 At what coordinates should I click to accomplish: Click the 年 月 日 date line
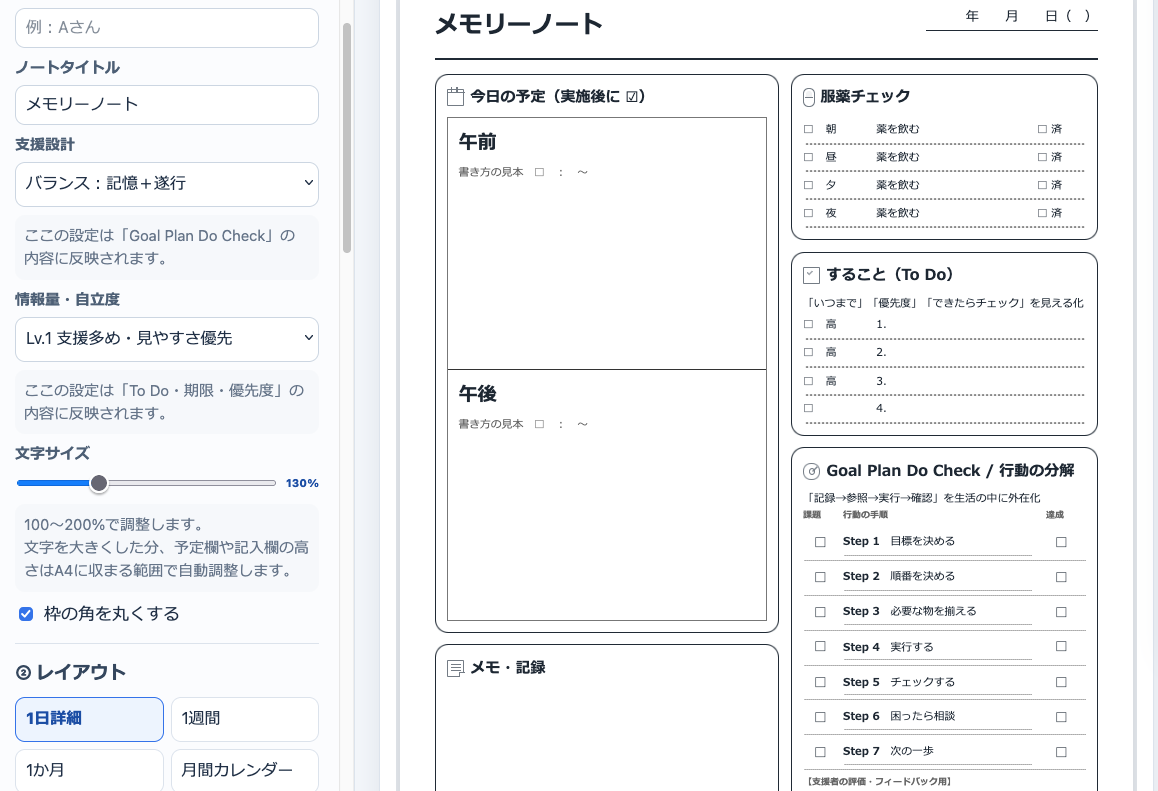coord(1012,16)
